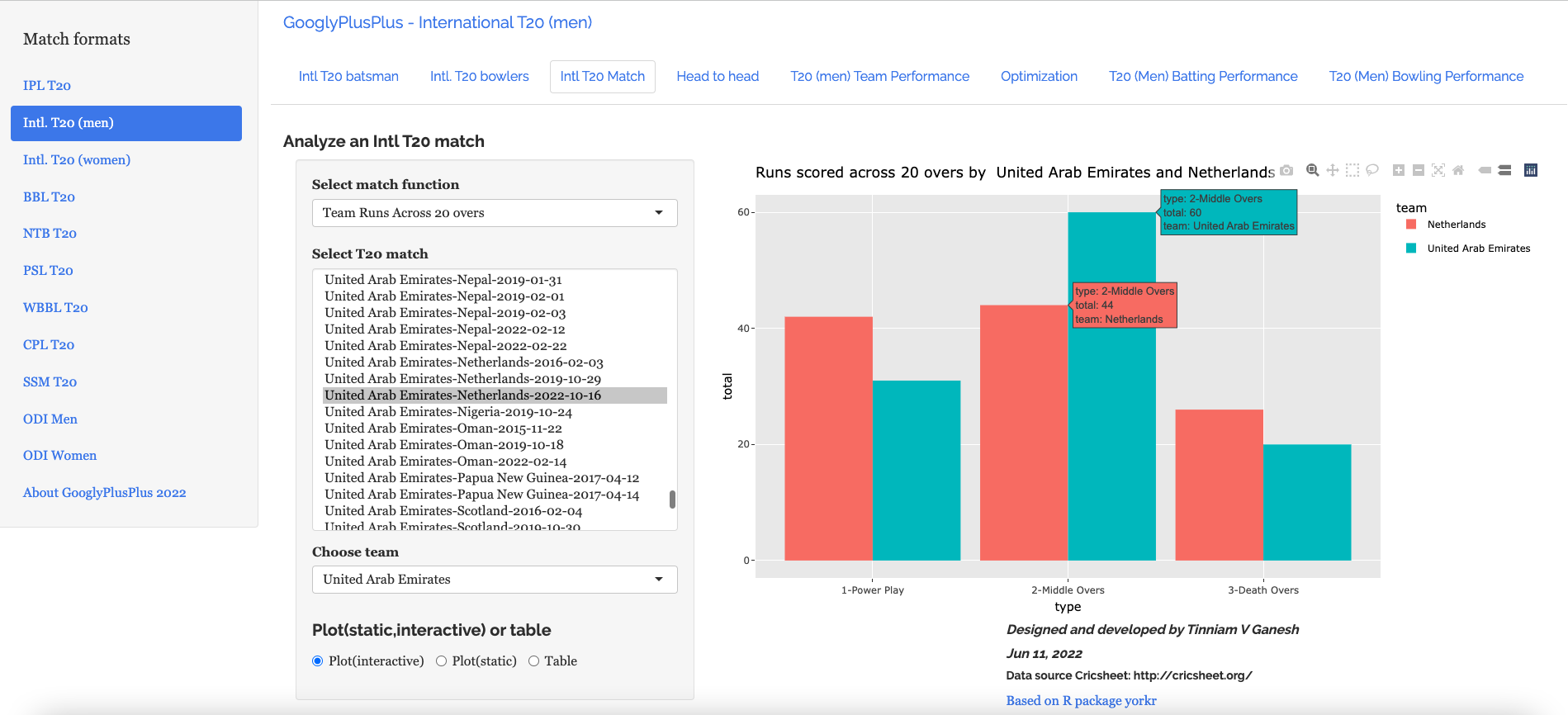Screen dimensions: 1568x715
Task: Switch to the Head to head tab
Action: pos(717,77)
